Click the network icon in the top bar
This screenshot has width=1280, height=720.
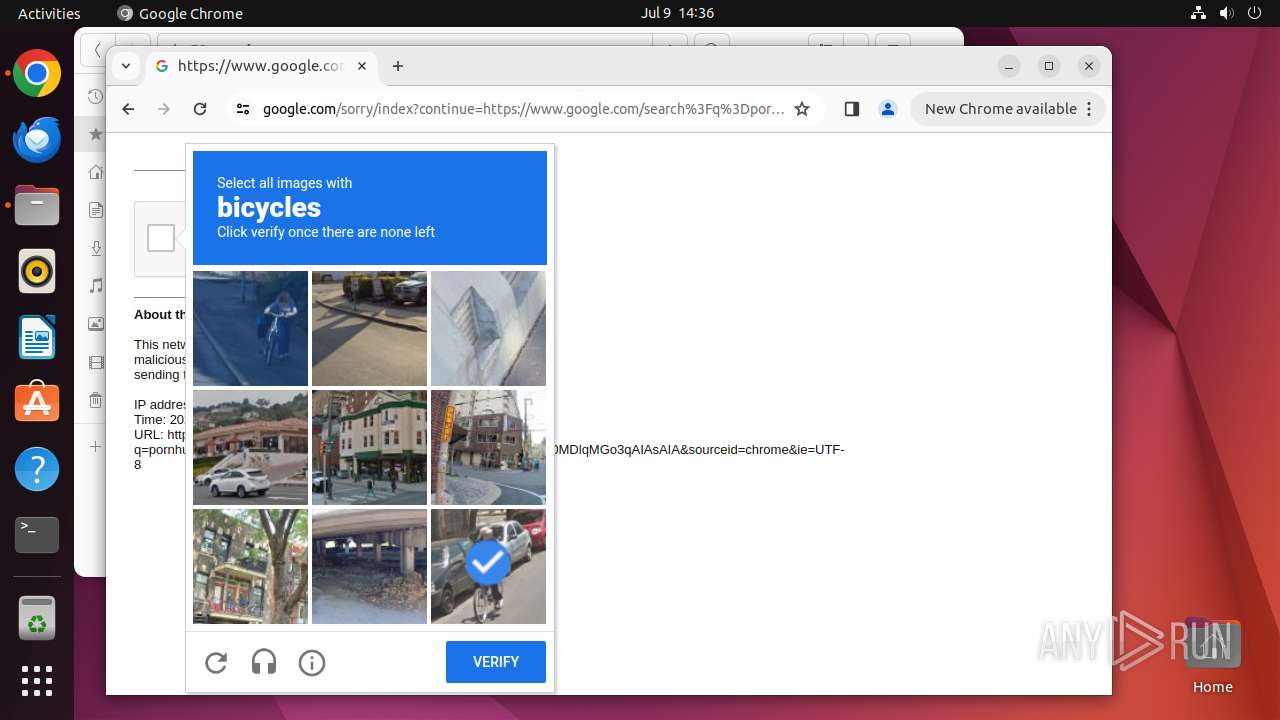click(x=1199, y=13)
